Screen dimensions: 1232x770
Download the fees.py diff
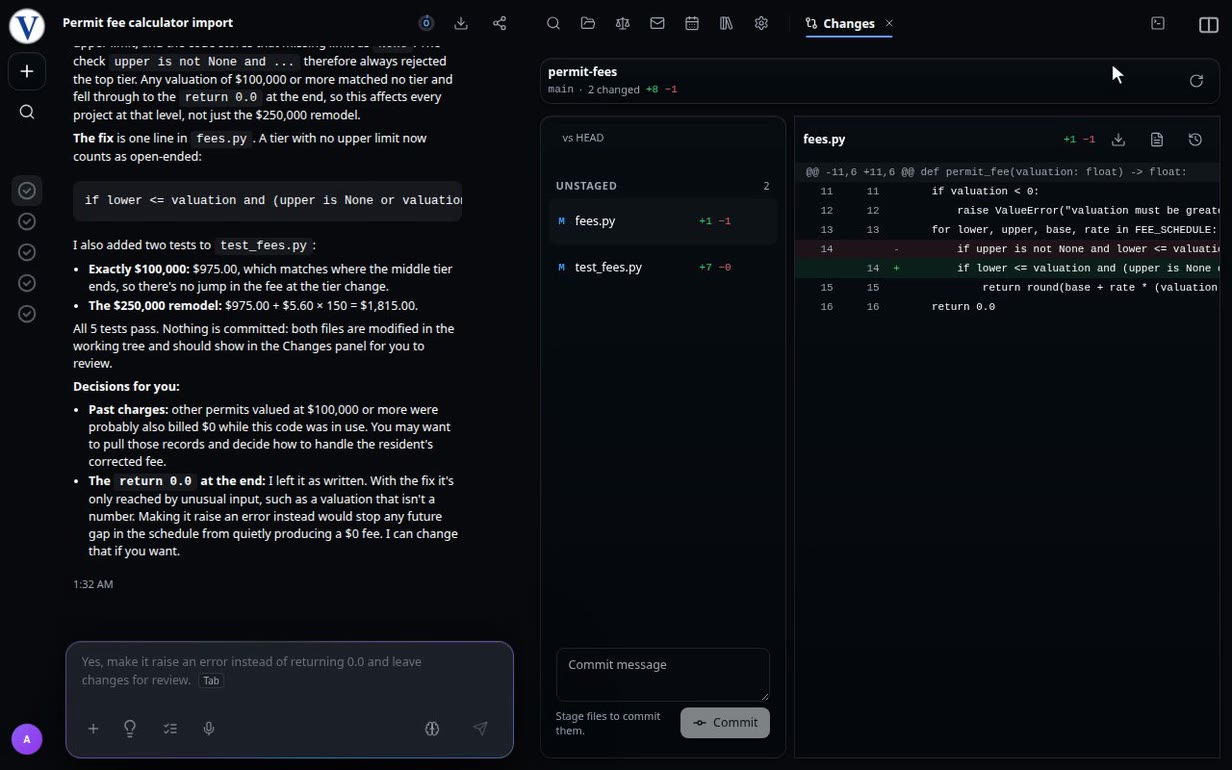point(1119,140)
